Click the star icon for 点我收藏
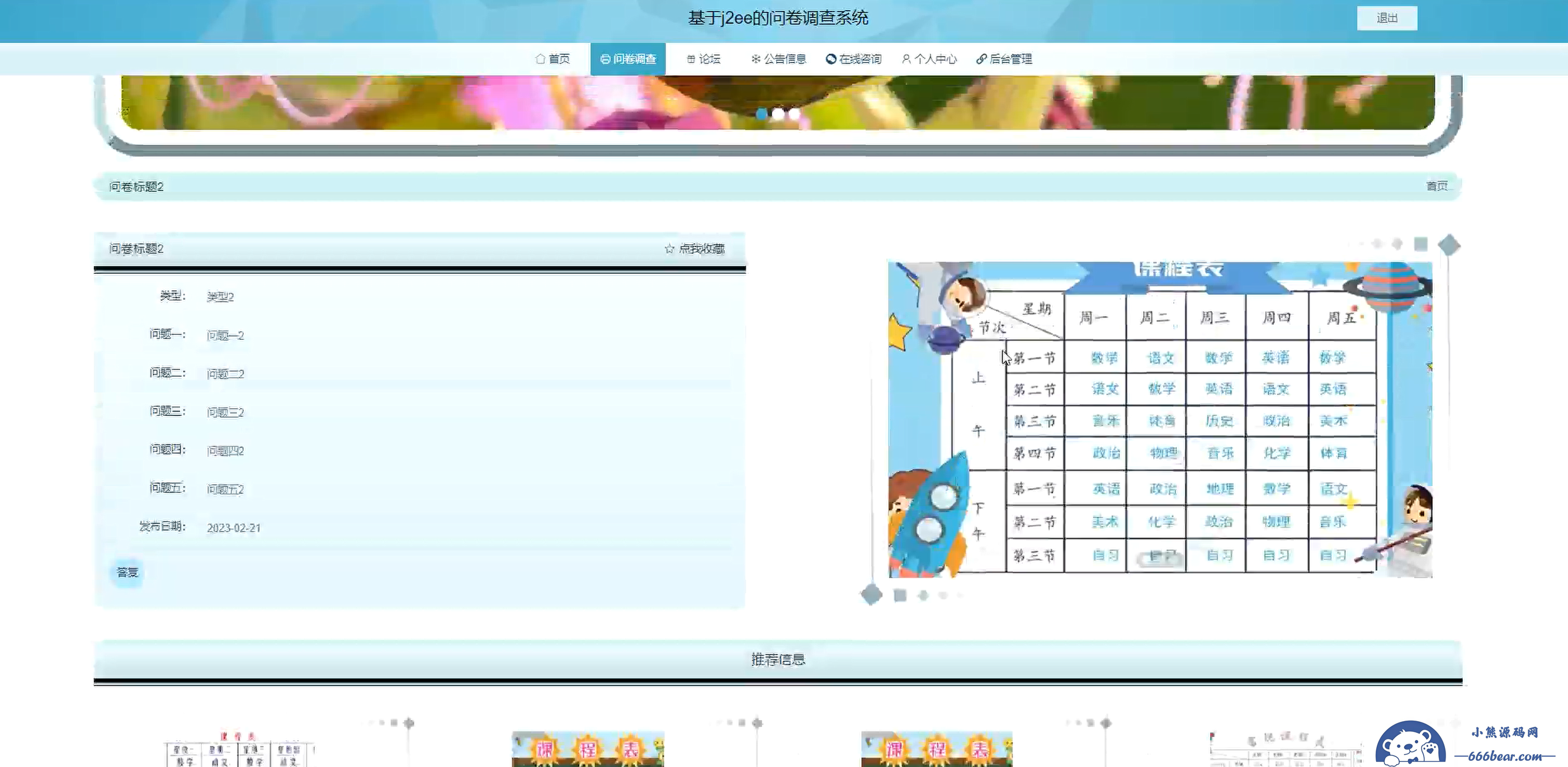Viewport: 1568px width, 767px height. click(669, 248)
